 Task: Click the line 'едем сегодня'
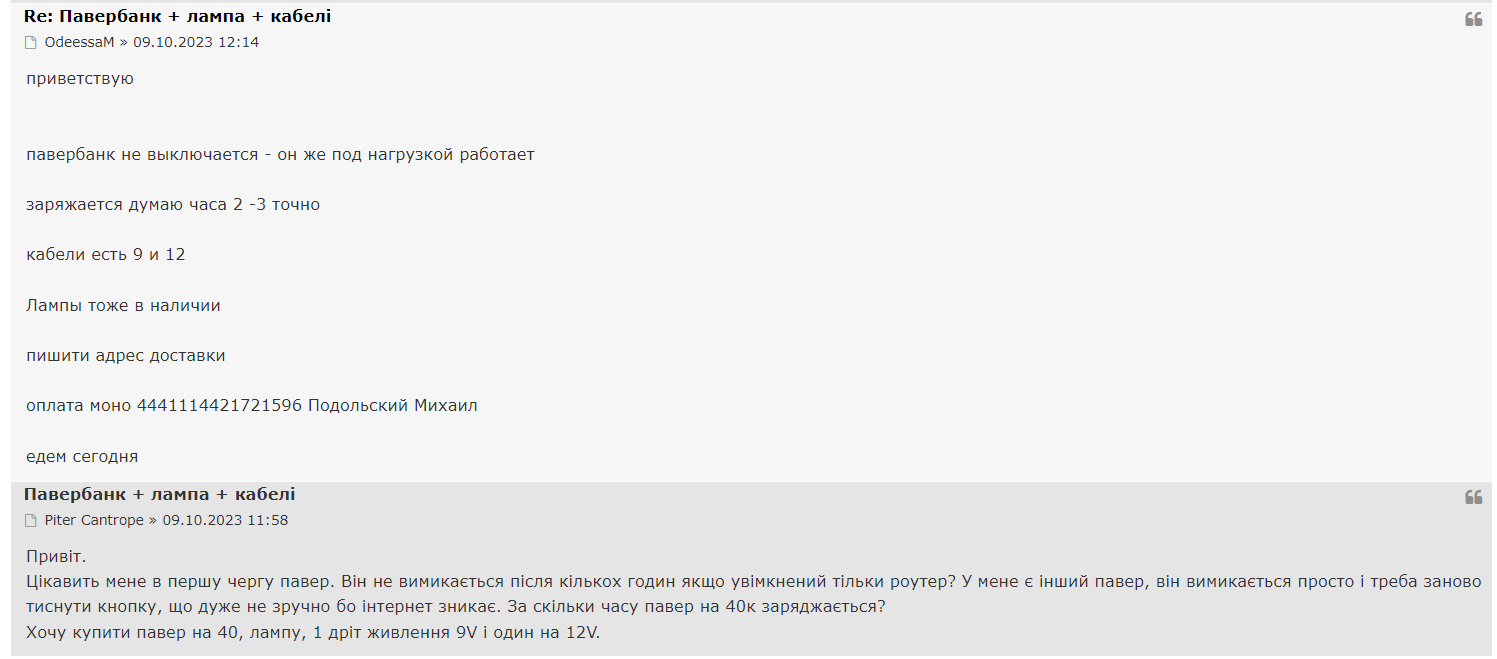coord(82,457)
